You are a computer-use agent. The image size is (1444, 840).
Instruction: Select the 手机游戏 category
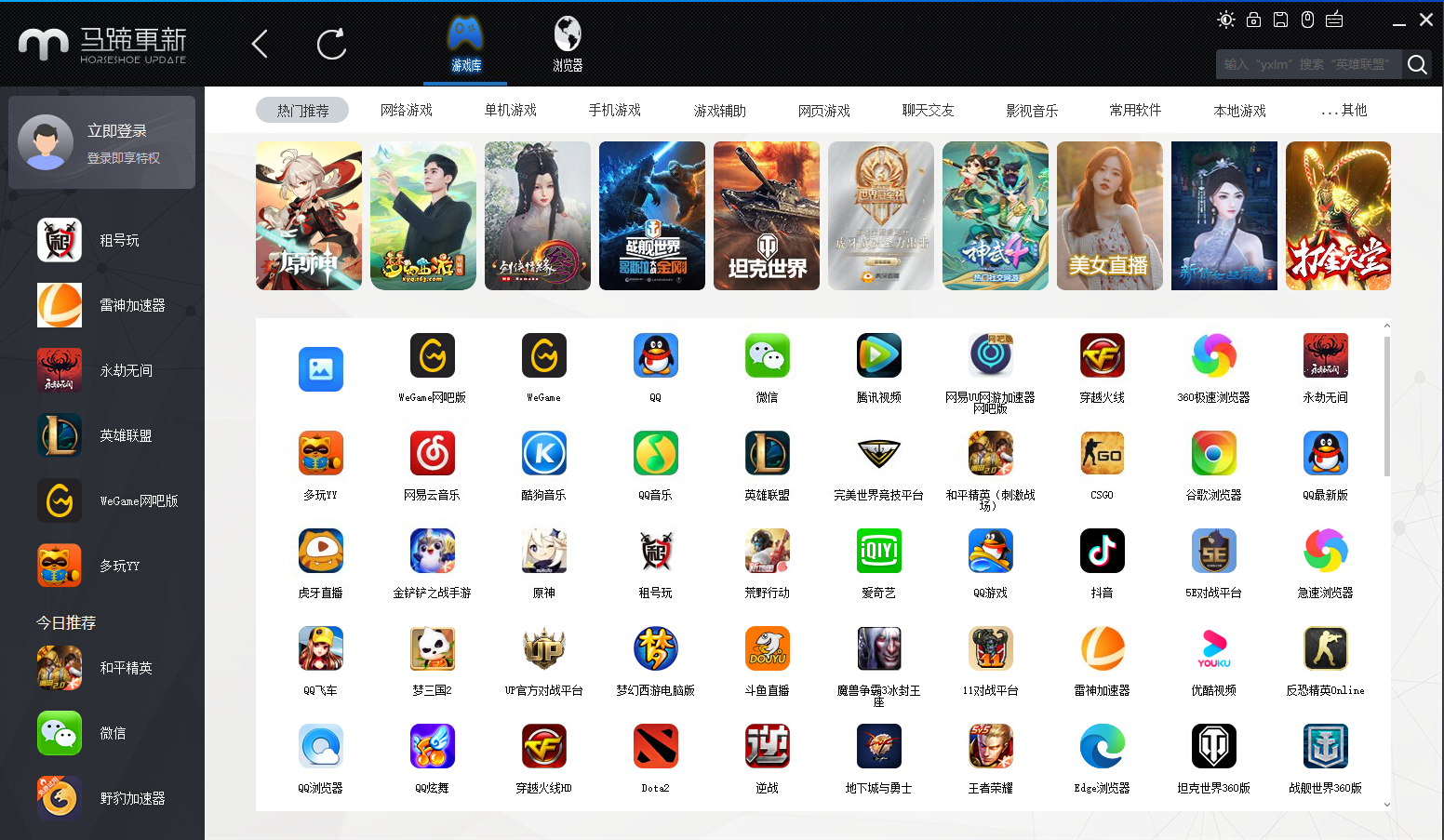[x=615, y=110]
